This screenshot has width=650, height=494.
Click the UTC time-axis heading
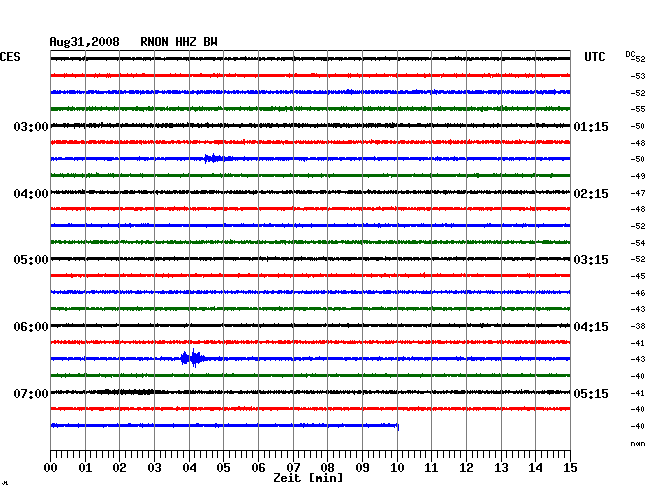pyautogui.click(x=594, y=57)
